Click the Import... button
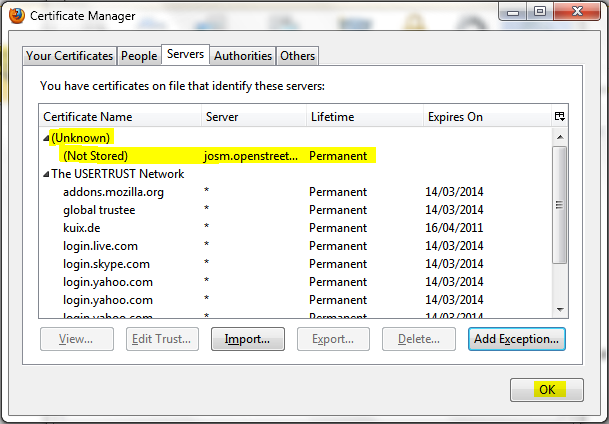The height and width of the screenshot is (424, 609). click(x=247, y=339)
